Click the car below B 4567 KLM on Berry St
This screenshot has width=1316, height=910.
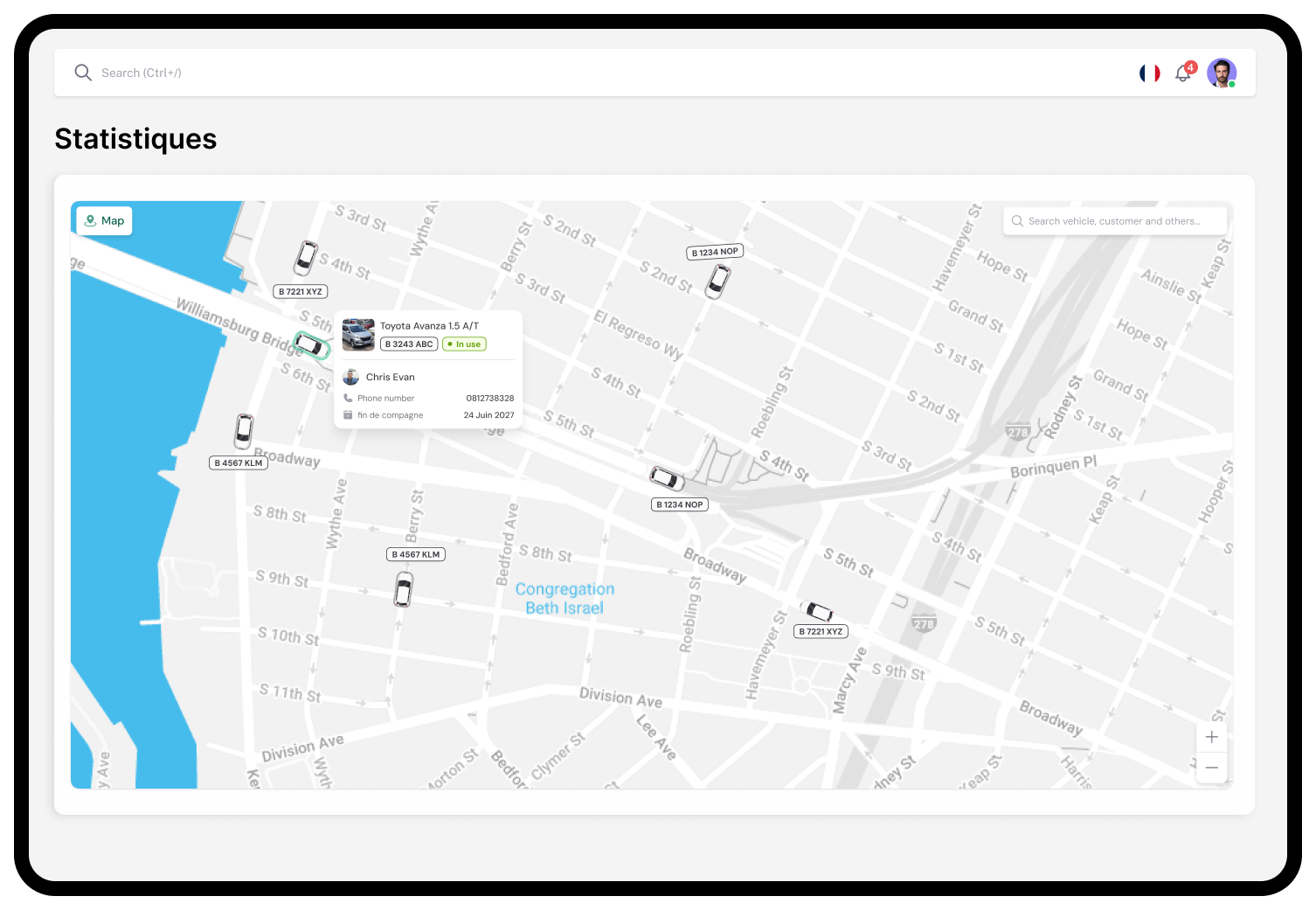point(403,589)
